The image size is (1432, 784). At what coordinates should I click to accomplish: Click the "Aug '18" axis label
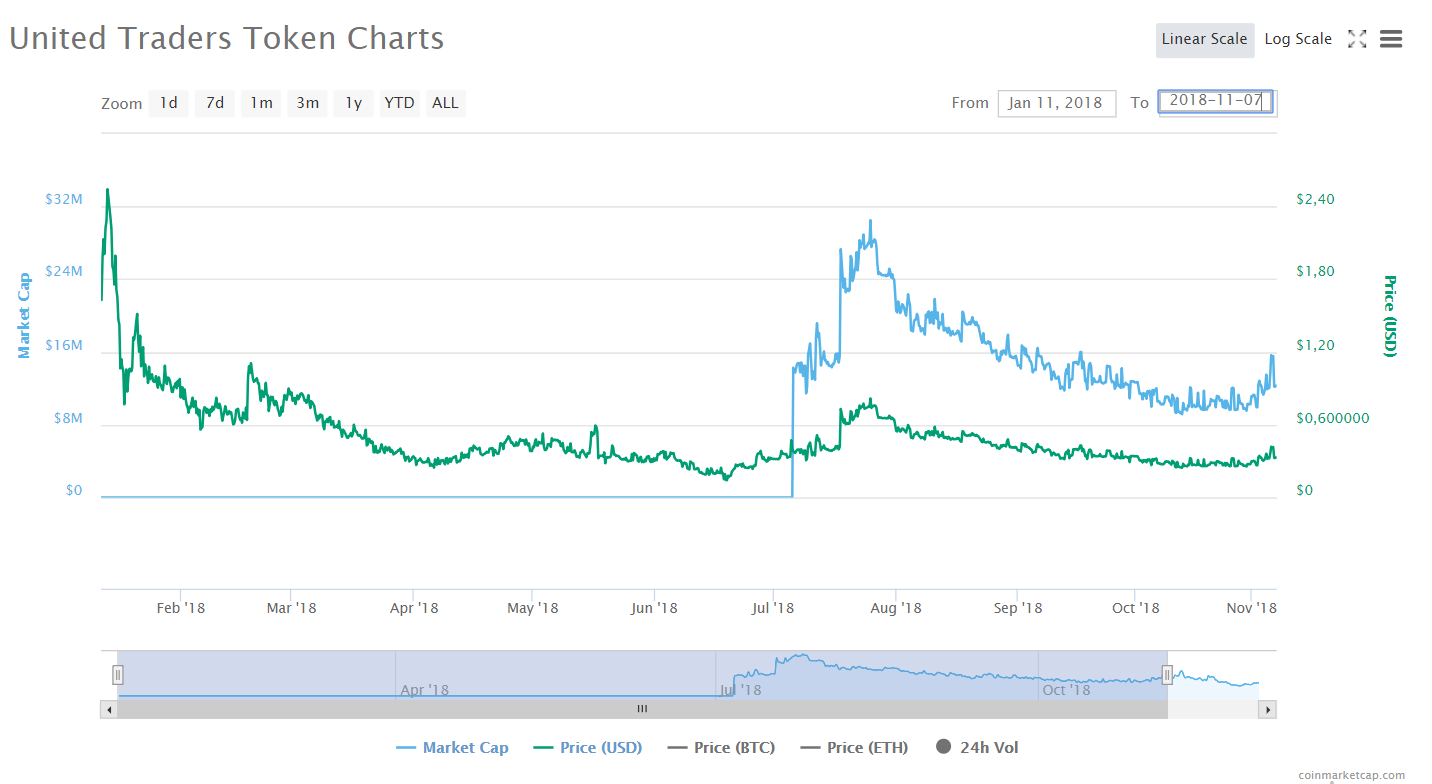(896, 608)
